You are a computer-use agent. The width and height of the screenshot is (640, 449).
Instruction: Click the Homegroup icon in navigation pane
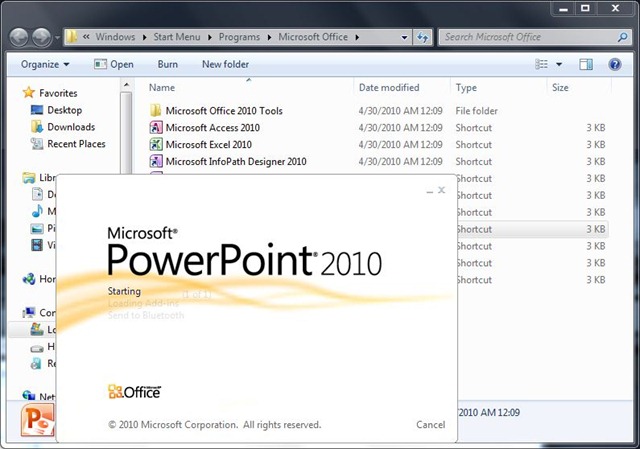(x=29, y=279)
